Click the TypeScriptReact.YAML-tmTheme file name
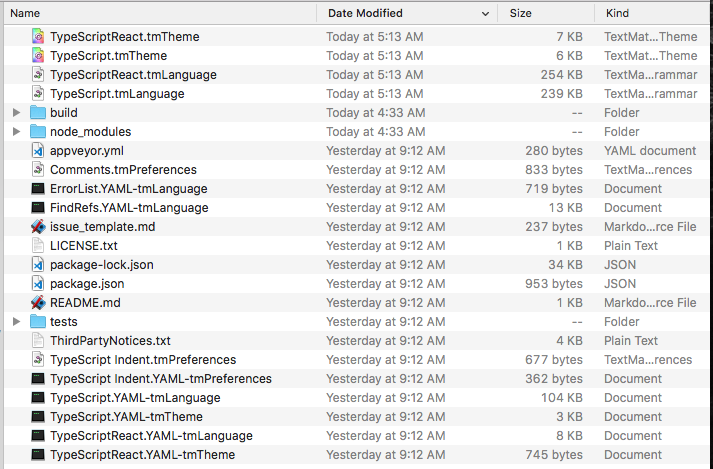 143,455
